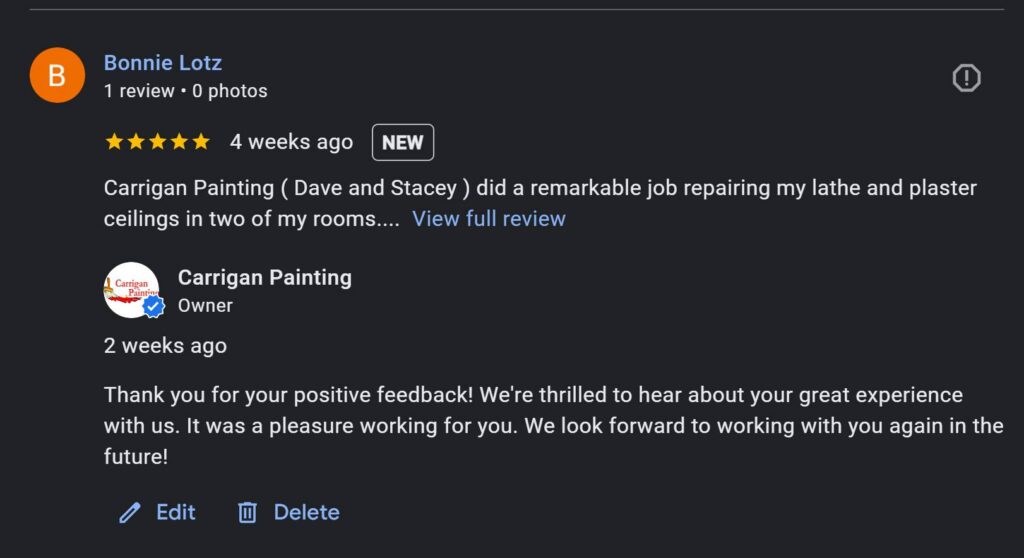The image size is (1024, 558).
Task: Click the "2 weeks ago" reply timestamp
Action: (165, 346)
